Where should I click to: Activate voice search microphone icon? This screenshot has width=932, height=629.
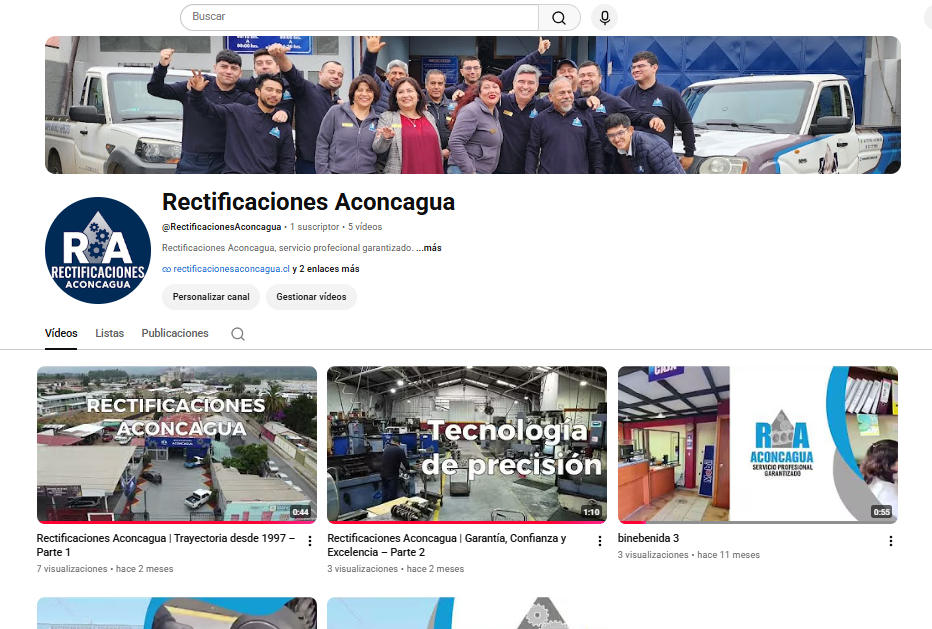604,17
